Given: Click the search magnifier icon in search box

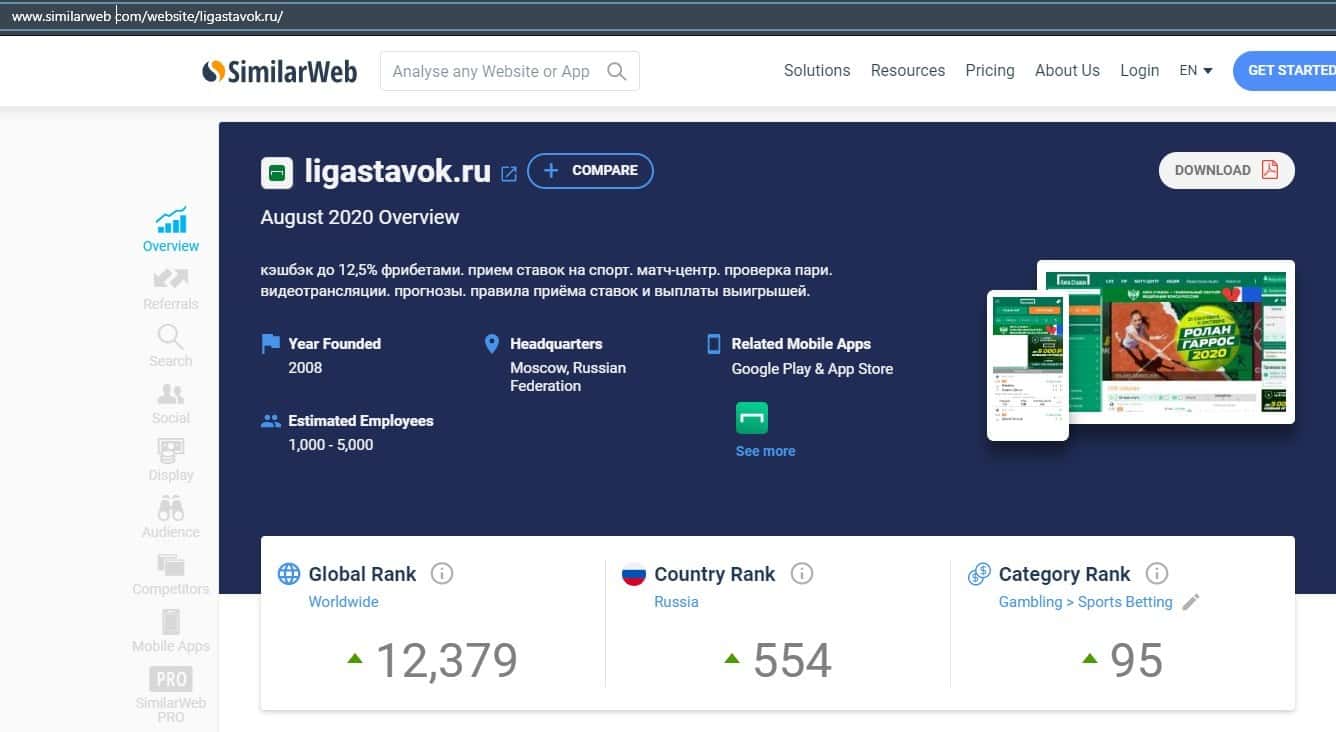Looking at the screenshot, I should tap(617, 72).
